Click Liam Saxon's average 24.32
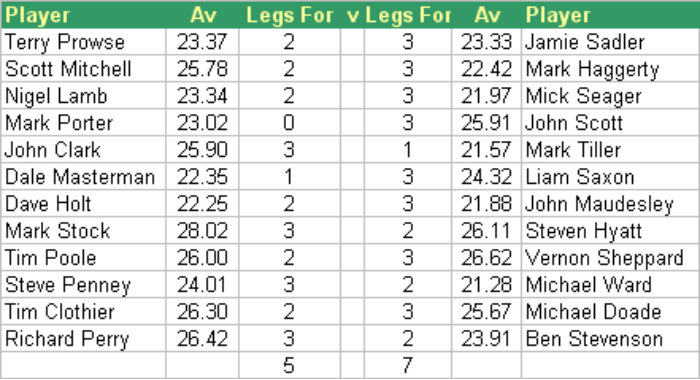This screenshot has height=380, width=700. point(486,177)
